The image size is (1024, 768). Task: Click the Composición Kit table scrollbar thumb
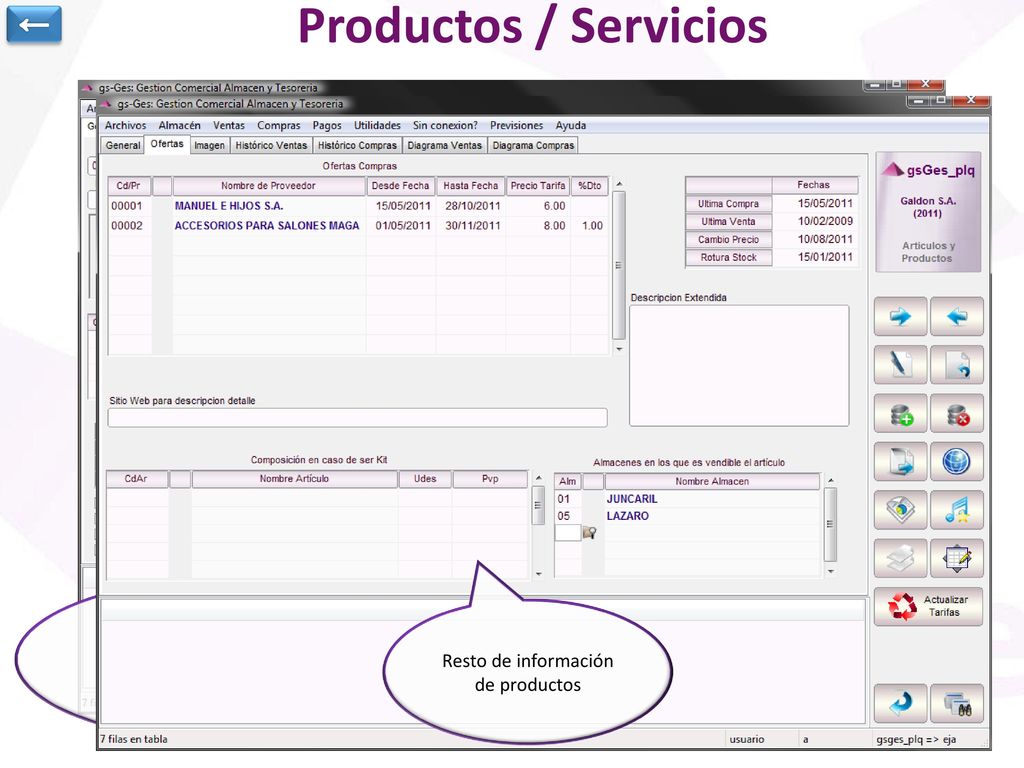click(x=538, y=505)
